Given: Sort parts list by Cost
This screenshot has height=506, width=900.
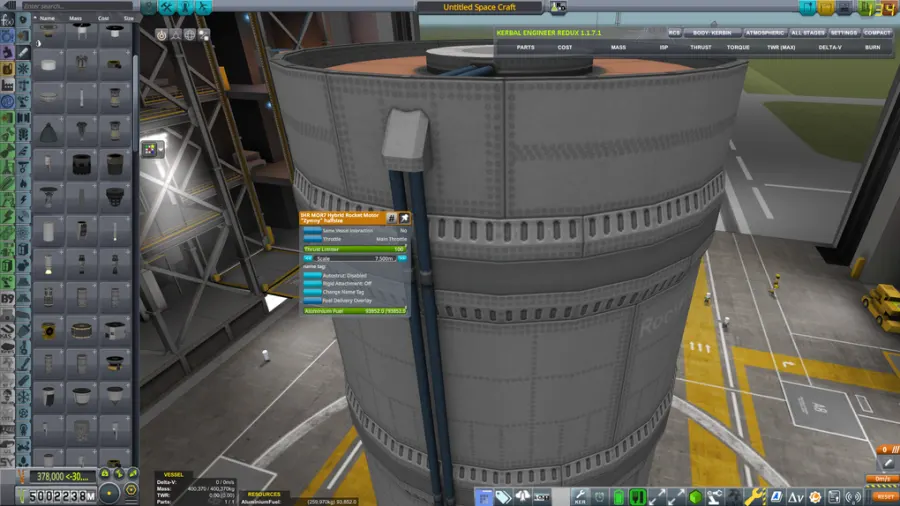Looking at the screenshot, I should pyautogui.click(x=103, y=18).
